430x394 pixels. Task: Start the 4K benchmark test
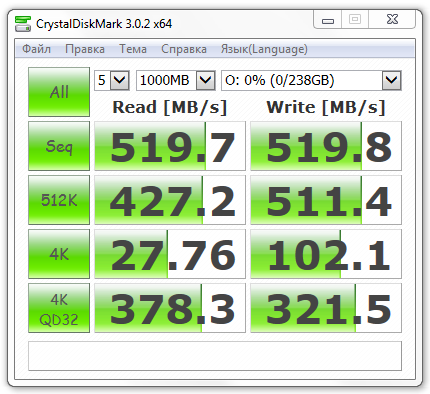point(59,254)
